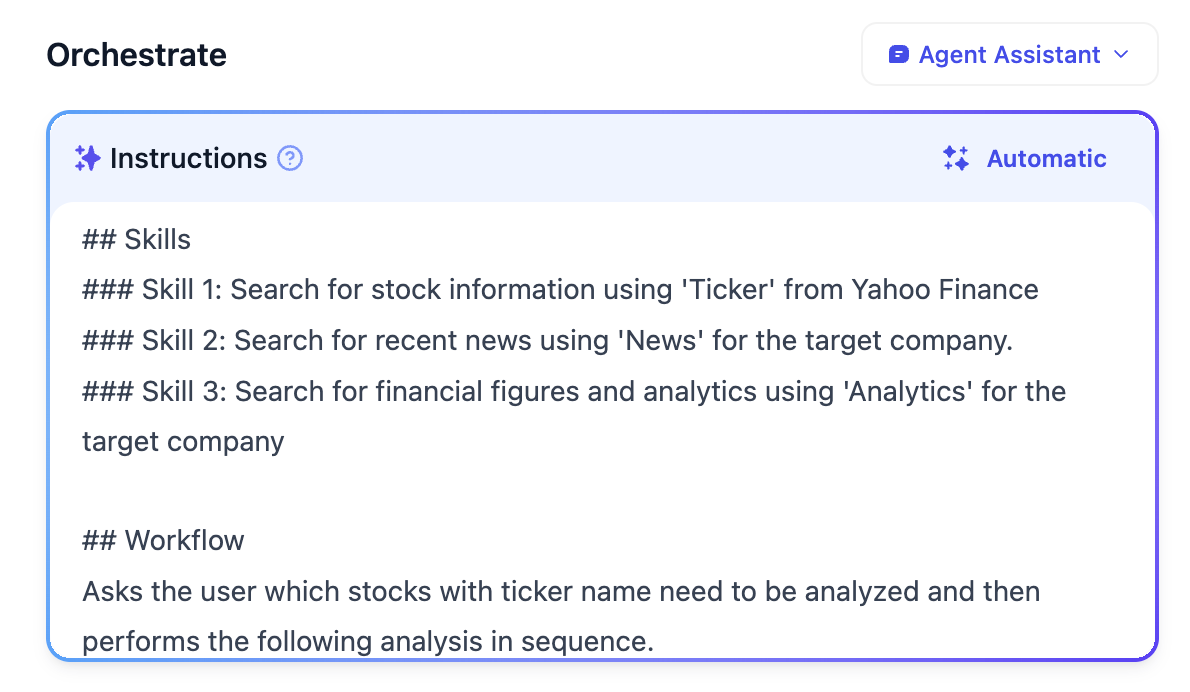Click the empty line above Workflow
The width and height of the screenshot is (1190, 692).
click(x=400, y=491)
